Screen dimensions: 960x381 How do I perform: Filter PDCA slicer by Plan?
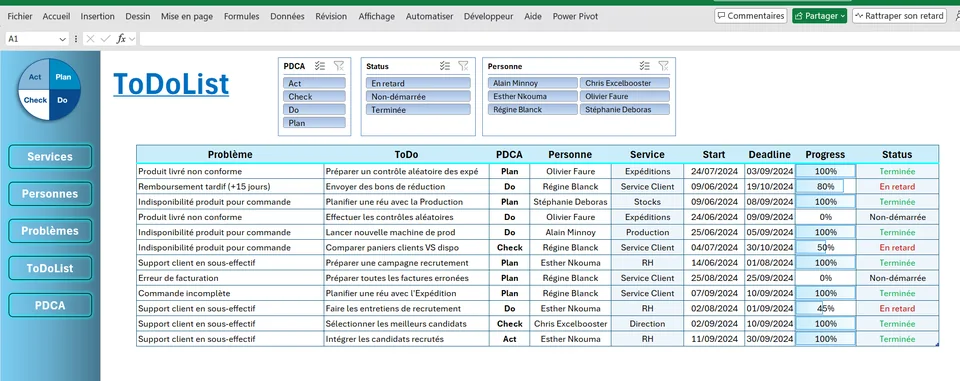tap(314, 123)
